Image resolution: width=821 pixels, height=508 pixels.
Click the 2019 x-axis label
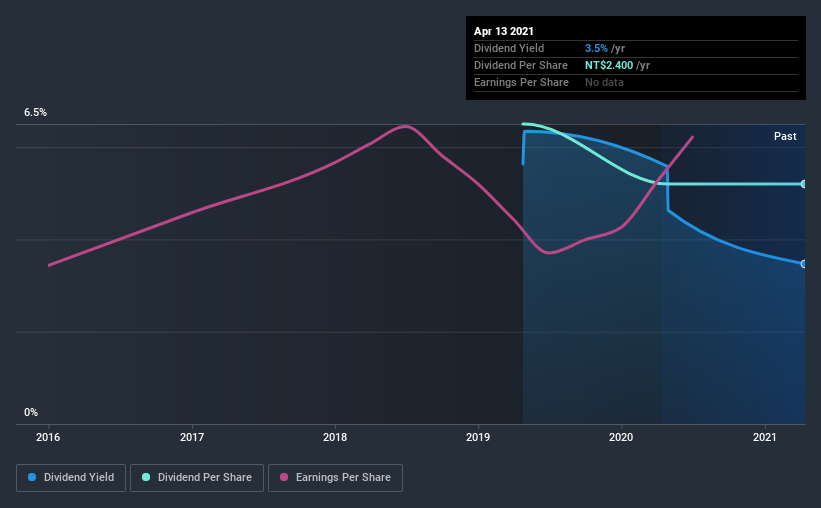478,437
